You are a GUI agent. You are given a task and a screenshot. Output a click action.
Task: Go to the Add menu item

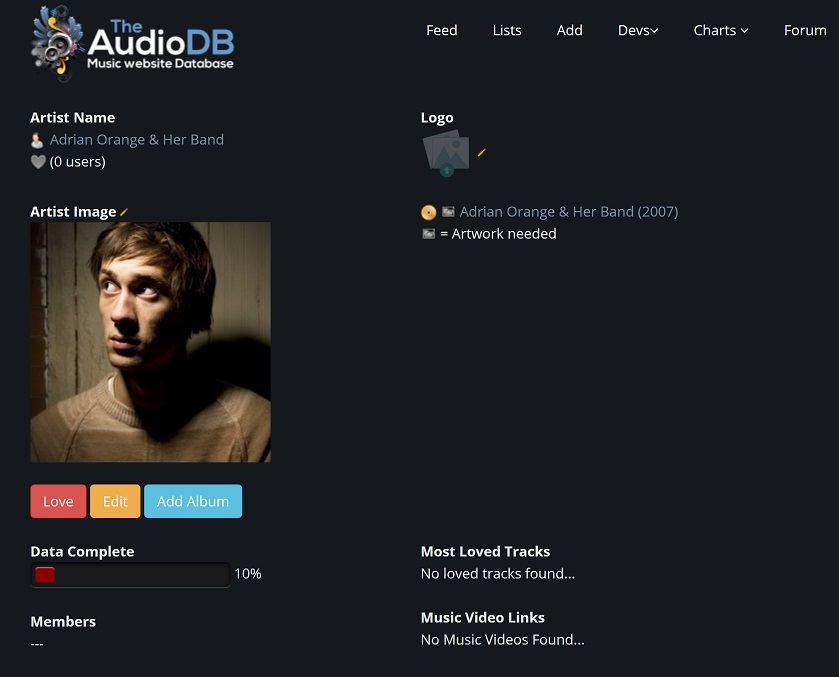click(569, 31)
